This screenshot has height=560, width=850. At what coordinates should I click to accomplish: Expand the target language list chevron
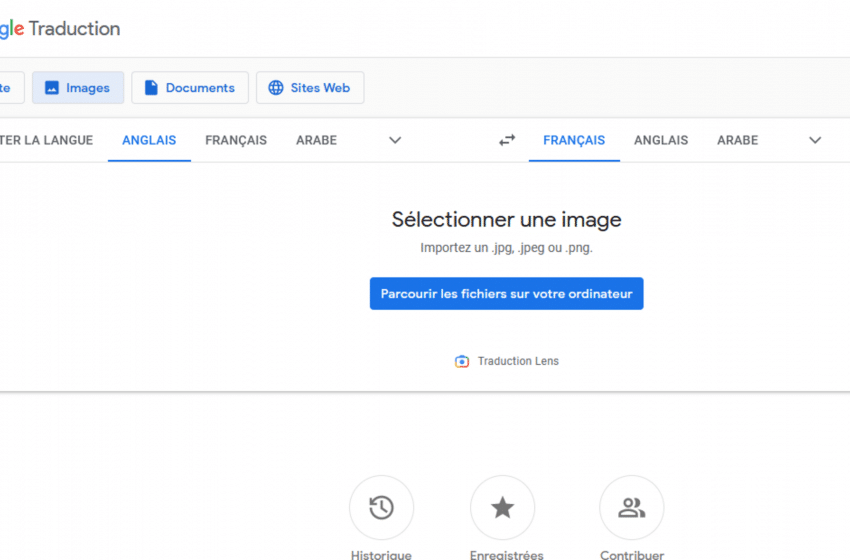coord(815,140)
